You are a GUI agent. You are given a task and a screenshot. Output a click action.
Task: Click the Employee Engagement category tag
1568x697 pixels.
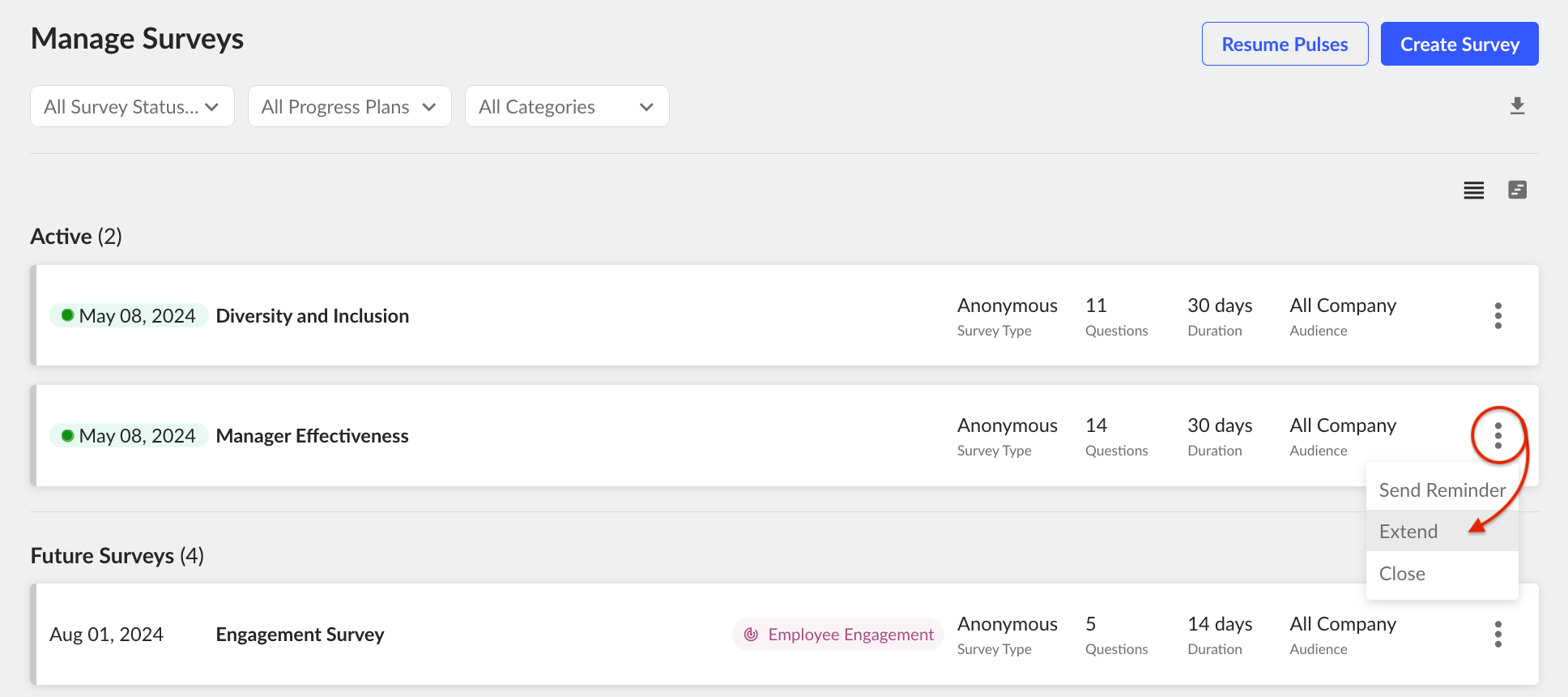click(x=838, y=634)
